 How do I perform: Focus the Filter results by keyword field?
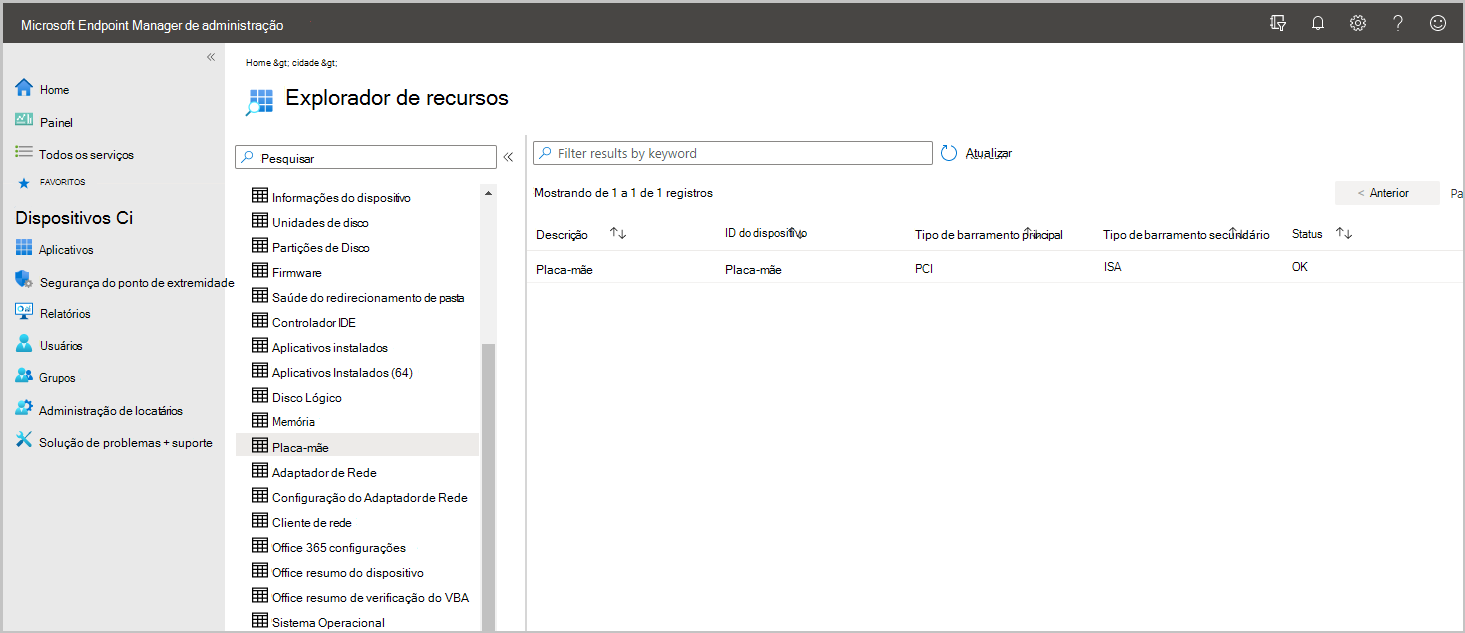[x=733, y=153]
